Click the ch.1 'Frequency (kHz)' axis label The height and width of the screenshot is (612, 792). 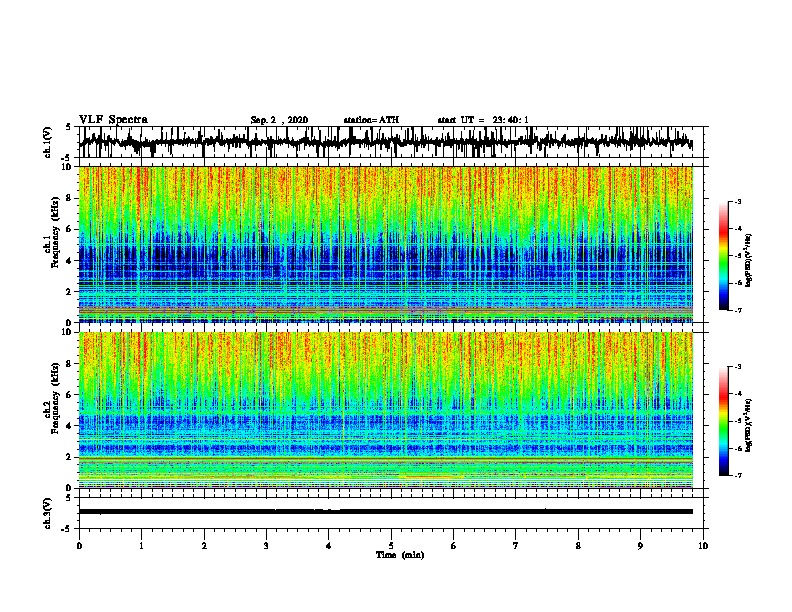[55, 233]
